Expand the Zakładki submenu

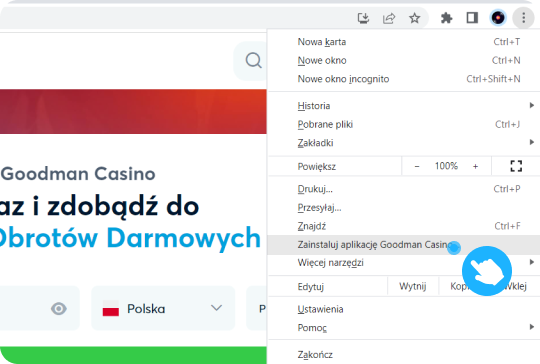tap(404, 143)
